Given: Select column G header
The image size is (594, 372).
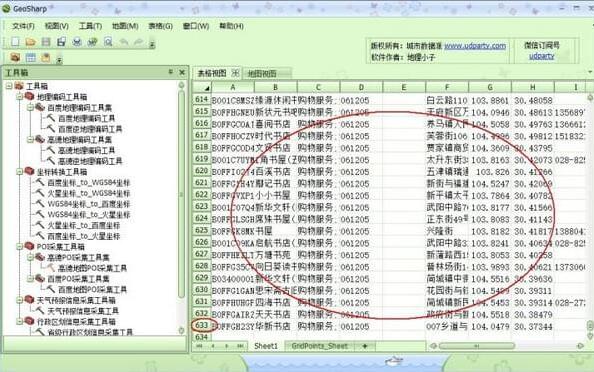Looking at the screenshot, I should [490, 88].
